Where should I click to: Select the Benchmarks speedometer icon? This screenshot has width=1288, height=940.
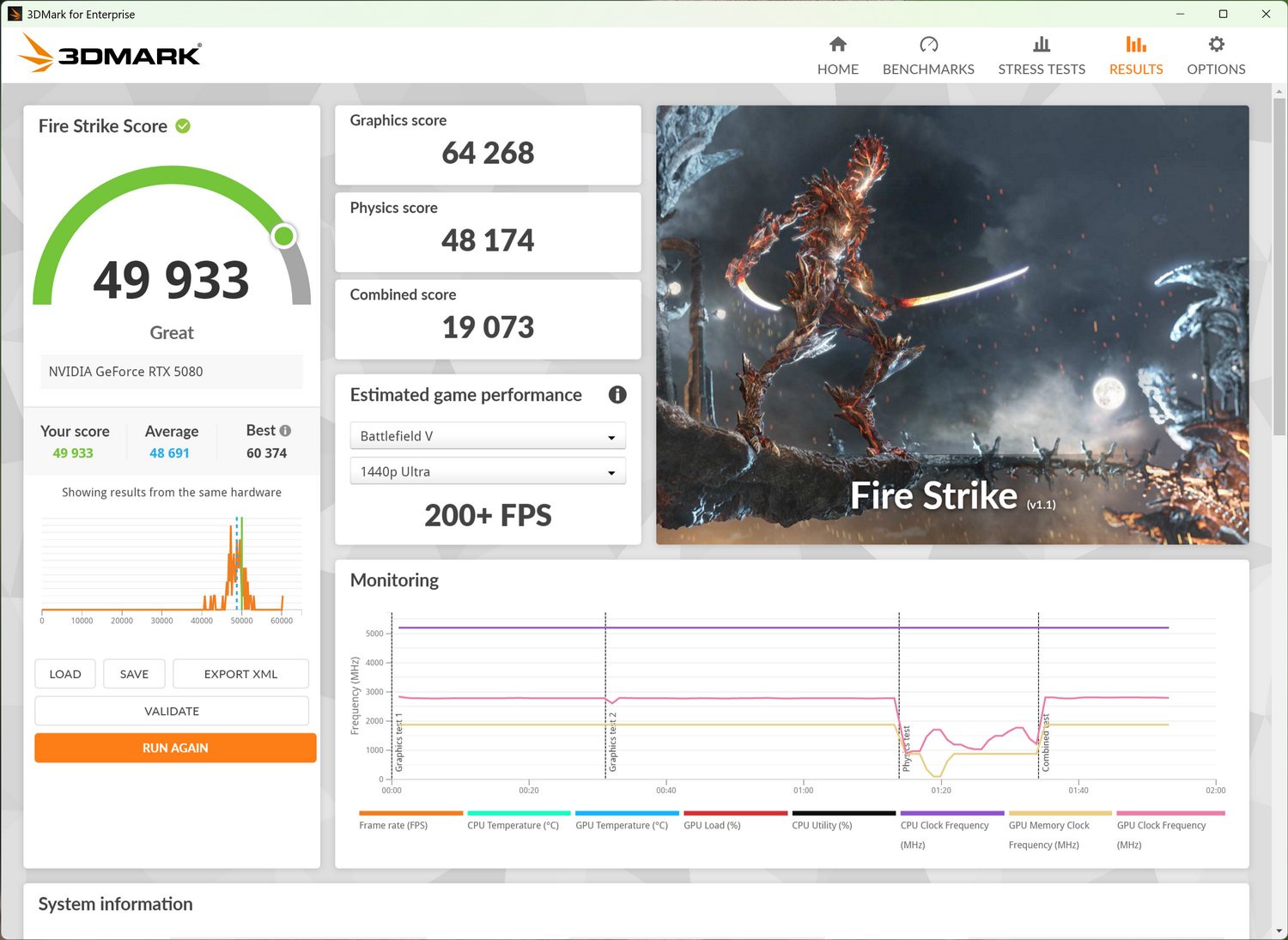[928, 44]
